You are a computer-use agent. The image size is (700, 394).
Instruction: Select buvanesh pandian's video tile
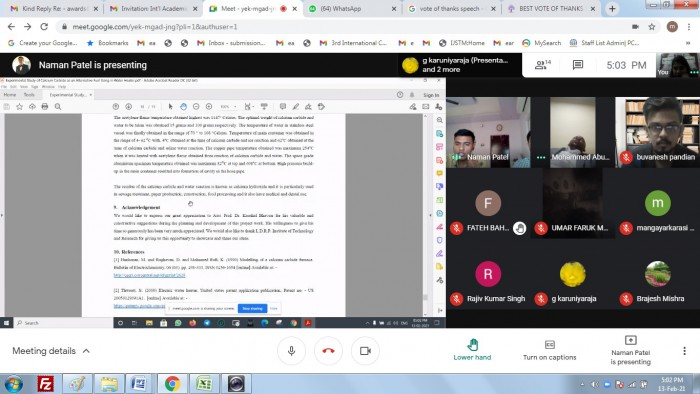pos(658,132)
